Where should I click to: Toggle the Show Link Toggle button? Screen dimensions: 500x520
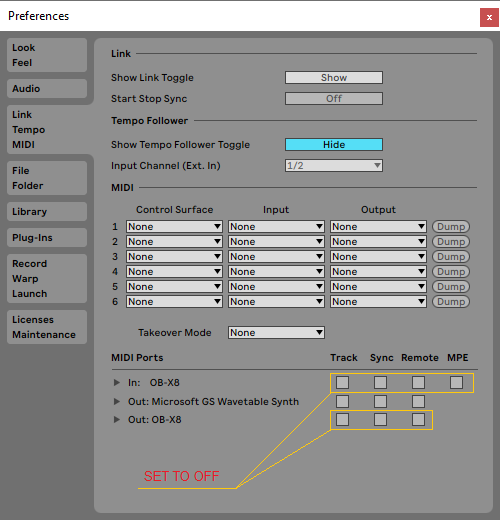(334, 78)
